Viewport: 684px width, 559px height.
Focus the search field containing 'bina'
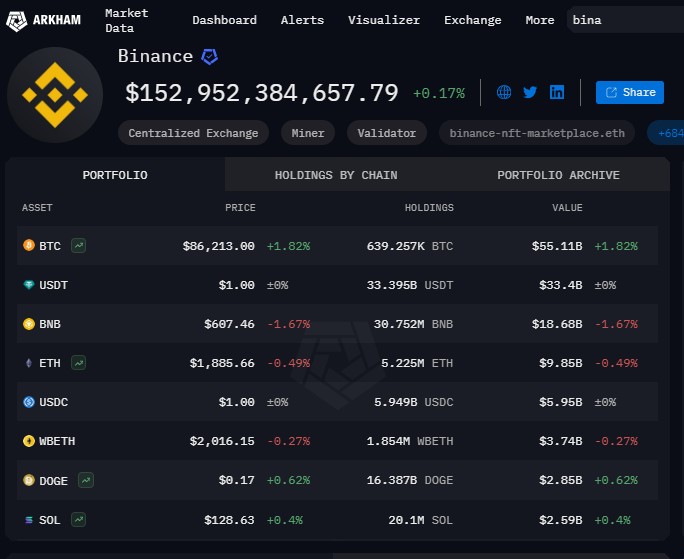tap(625, 20)
